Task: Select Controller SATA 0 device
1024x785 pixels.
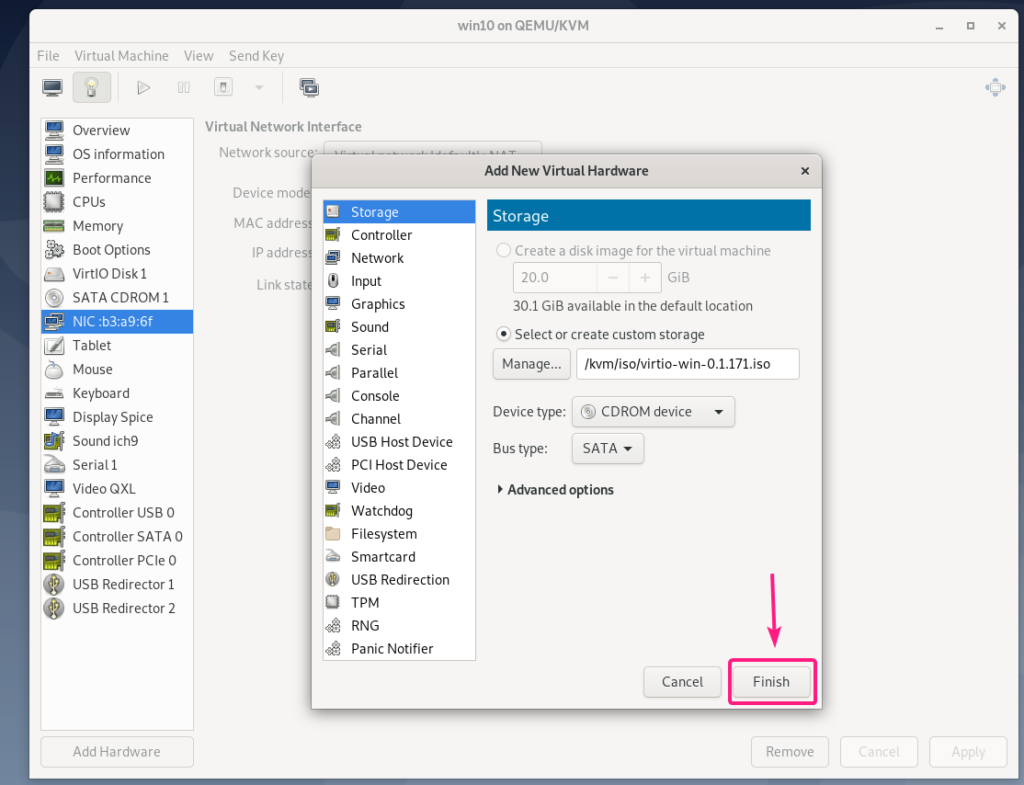Action: pyautogui.click(x=117, y=536)
